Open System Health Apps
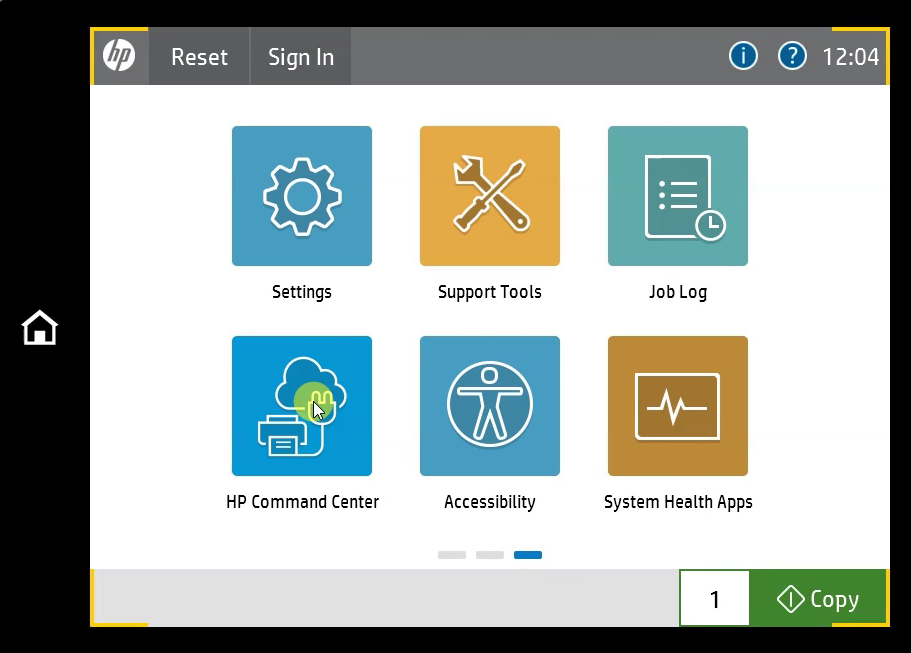 click(x=677, y=405)
